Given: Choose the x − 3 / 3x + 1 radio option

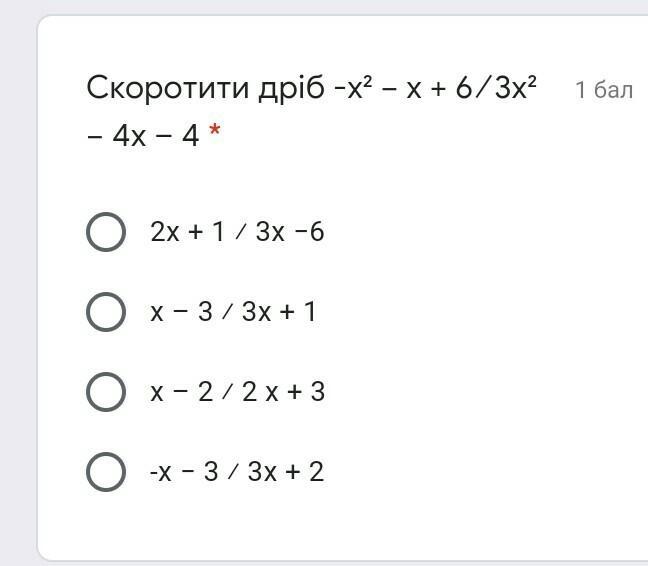Looking at the screenshot, I should coord(106,312).
